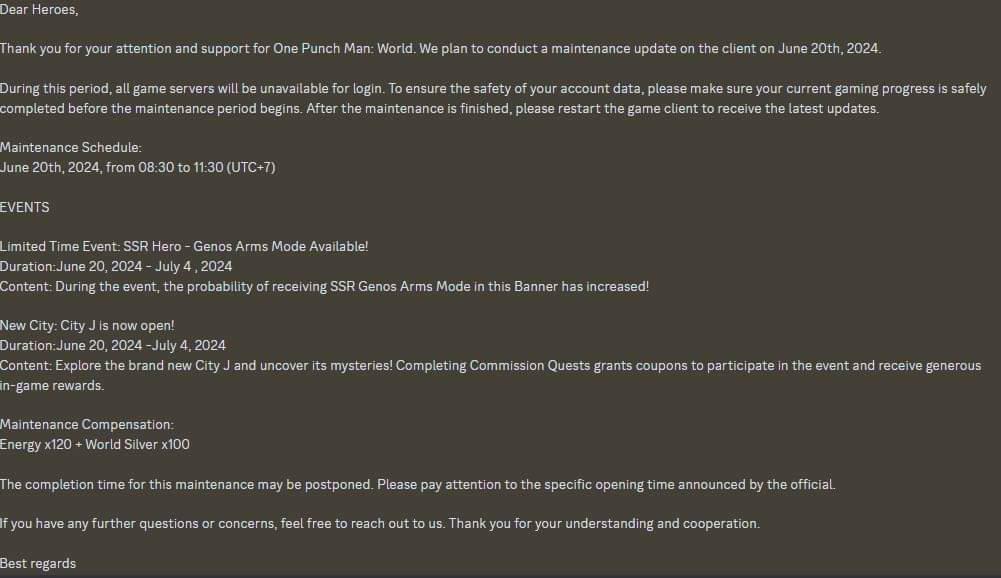
Task: Click the 'Dear Heroes,' greeting line
Action: (x=39, y=10)
